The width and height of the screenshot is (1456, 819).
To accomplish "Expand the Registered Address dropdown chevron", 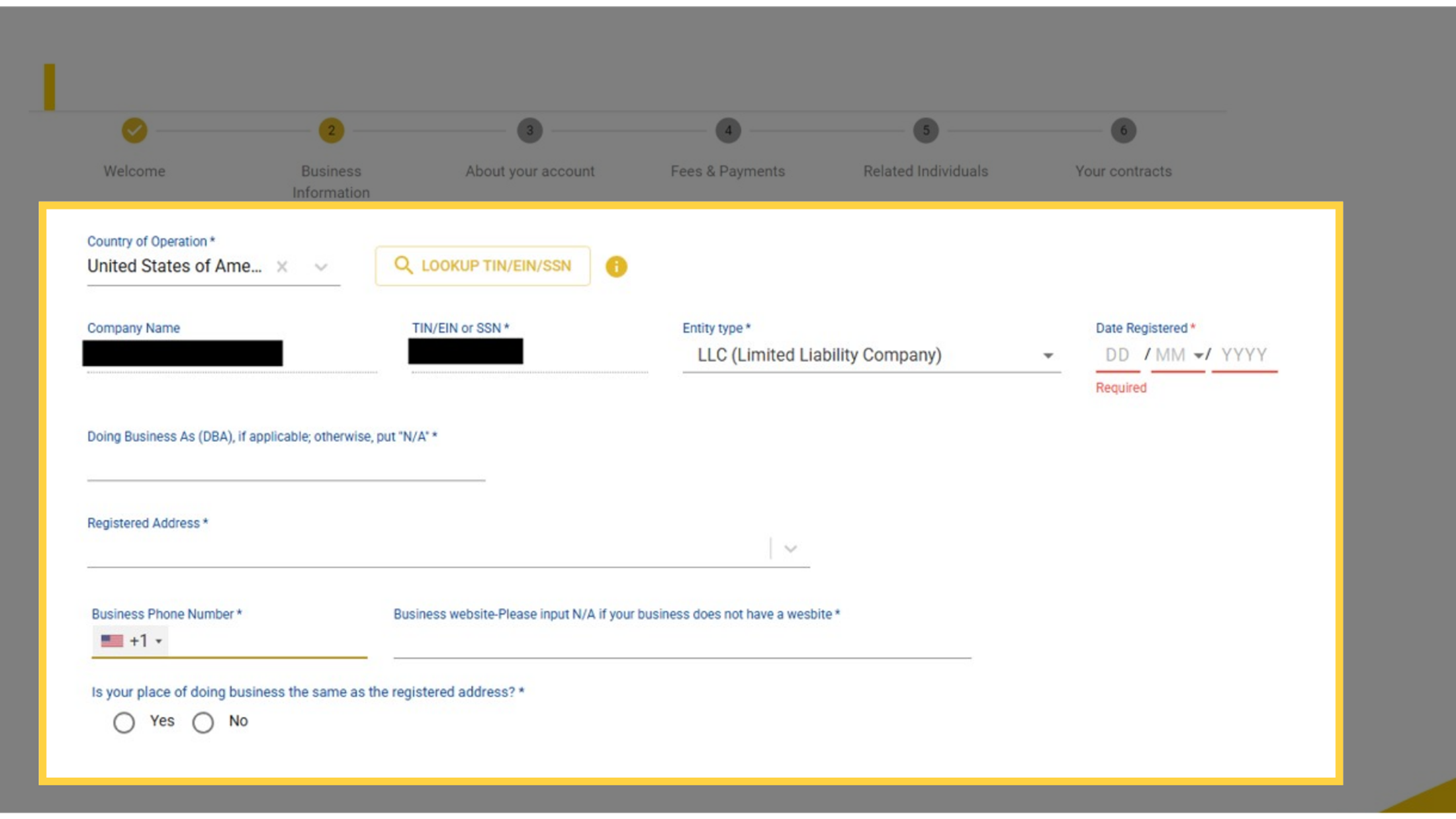I will pos(790,548).
